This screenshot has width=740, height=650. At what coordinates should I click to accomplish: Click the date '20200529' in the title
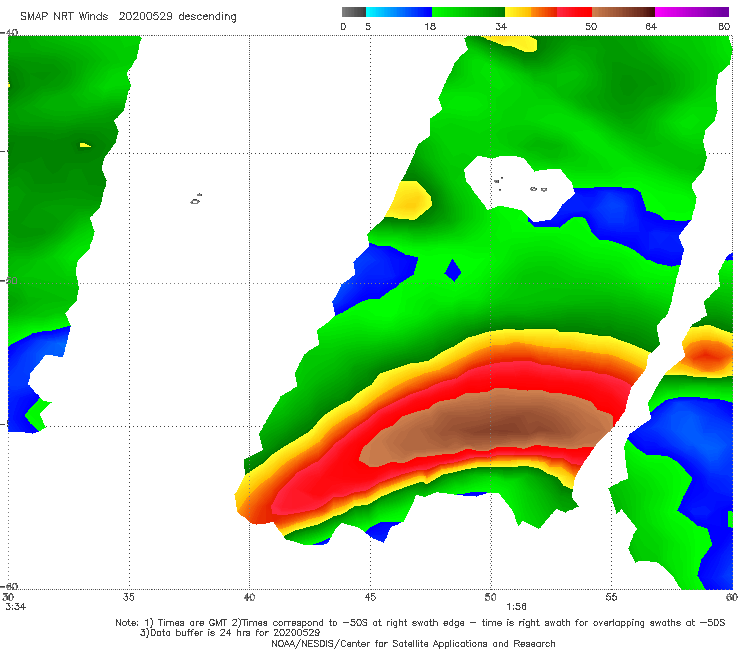[145, 17]
